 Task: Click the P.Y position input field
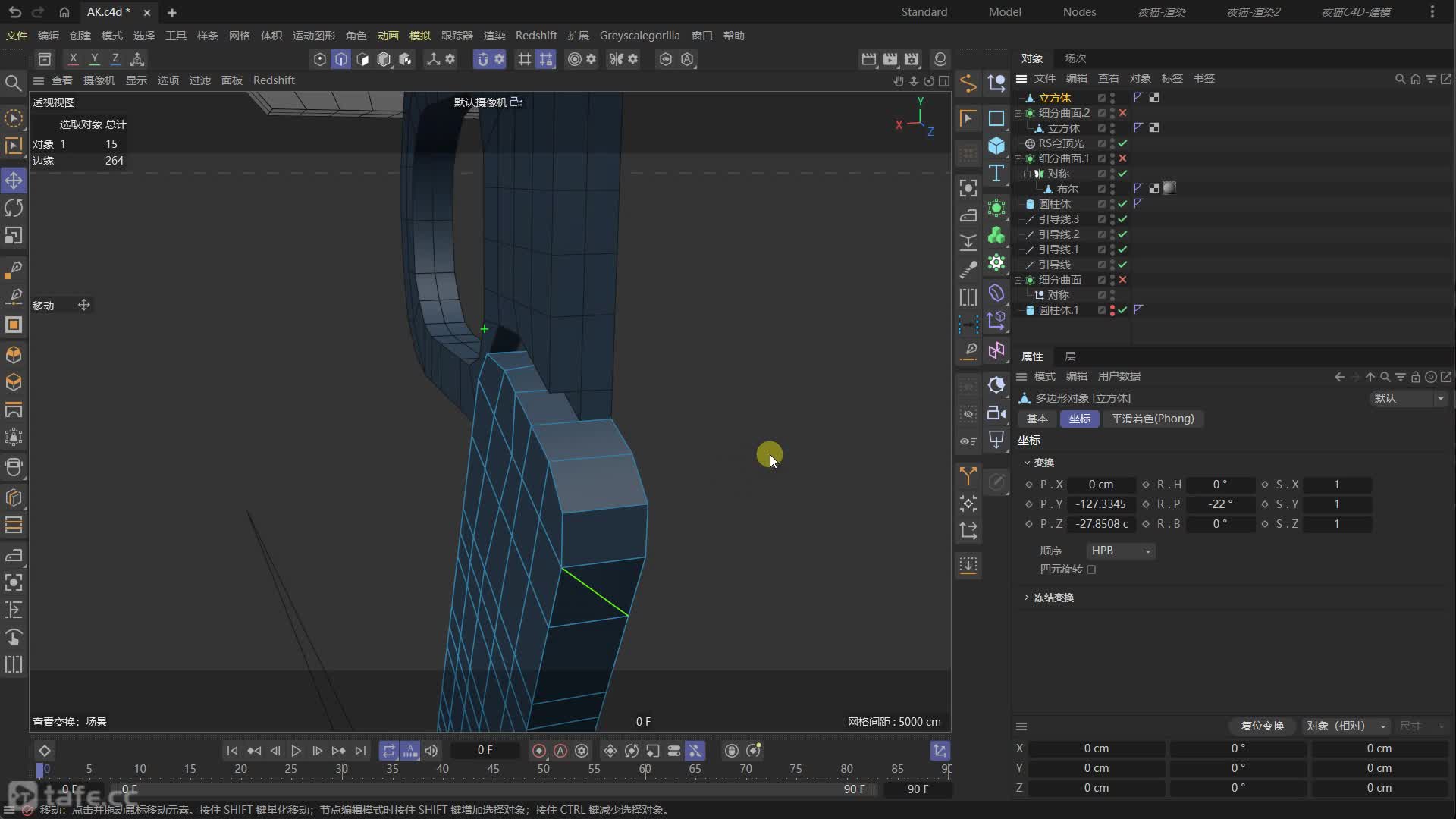(x=1100, y=504)
